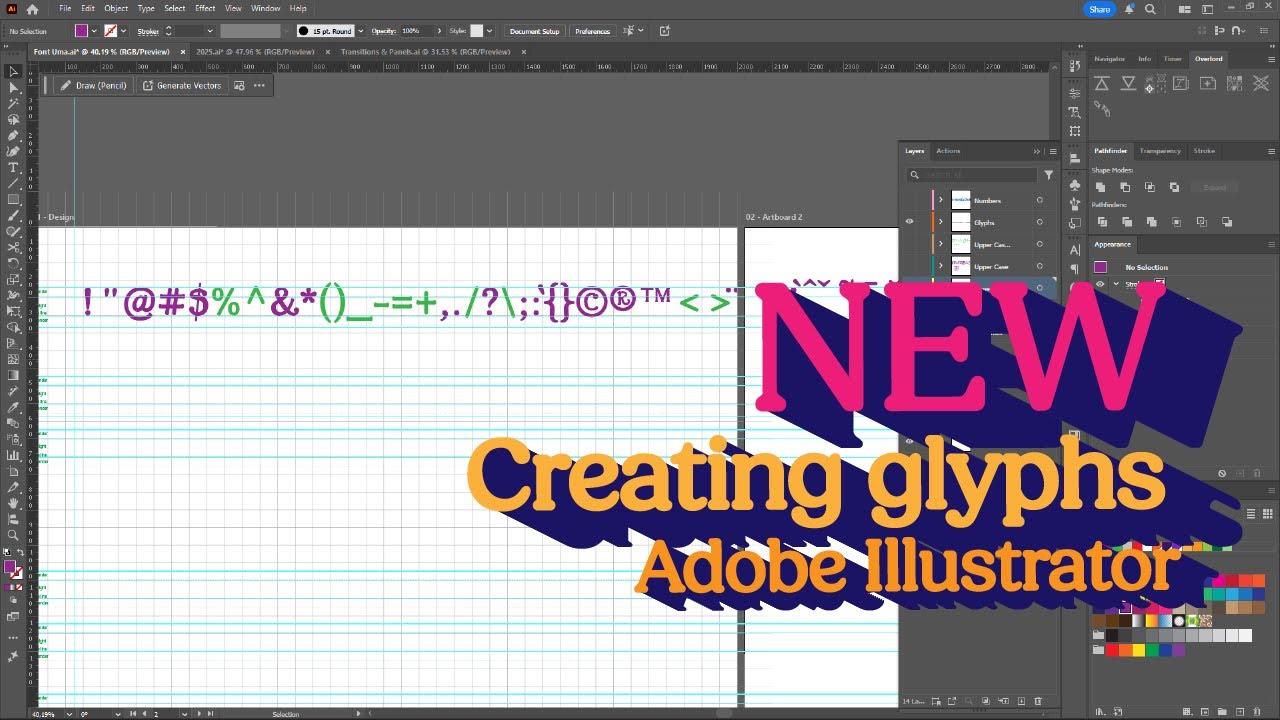Open the Effect menu
The width and height of the screenshot is (1280, 720).
point(205,8)
